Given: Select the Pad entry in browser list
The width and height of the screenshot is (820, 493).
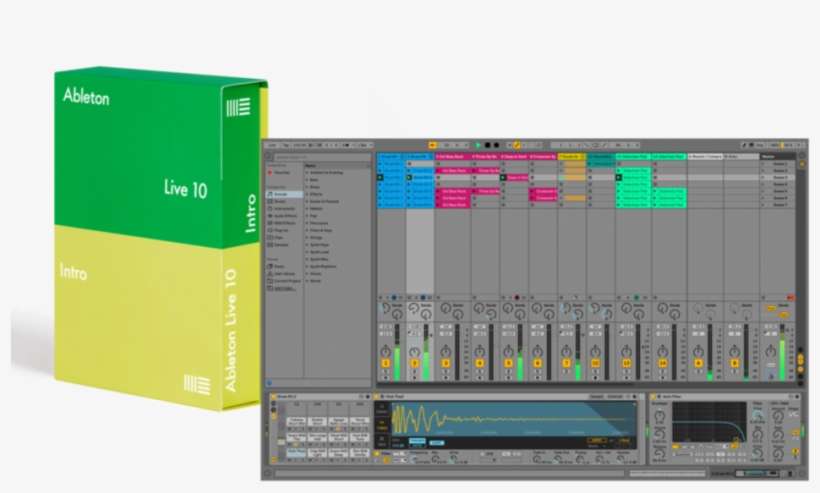Looking at the screenshot, I should 314,216.
